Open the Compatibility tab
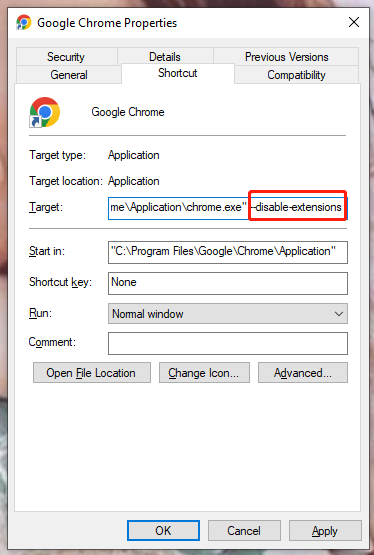374x555 pixels. click(x=297, y=75)
